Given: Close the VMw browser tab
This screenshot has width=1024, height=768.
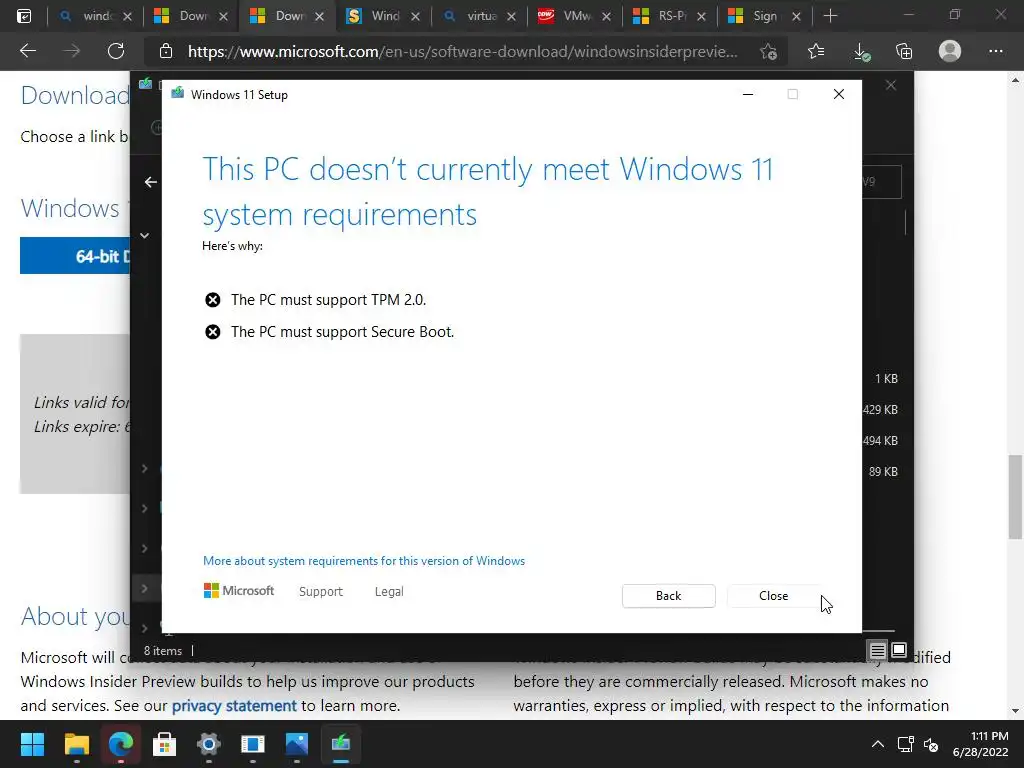Looking at the screenshot, I should [x=606, y=16].
